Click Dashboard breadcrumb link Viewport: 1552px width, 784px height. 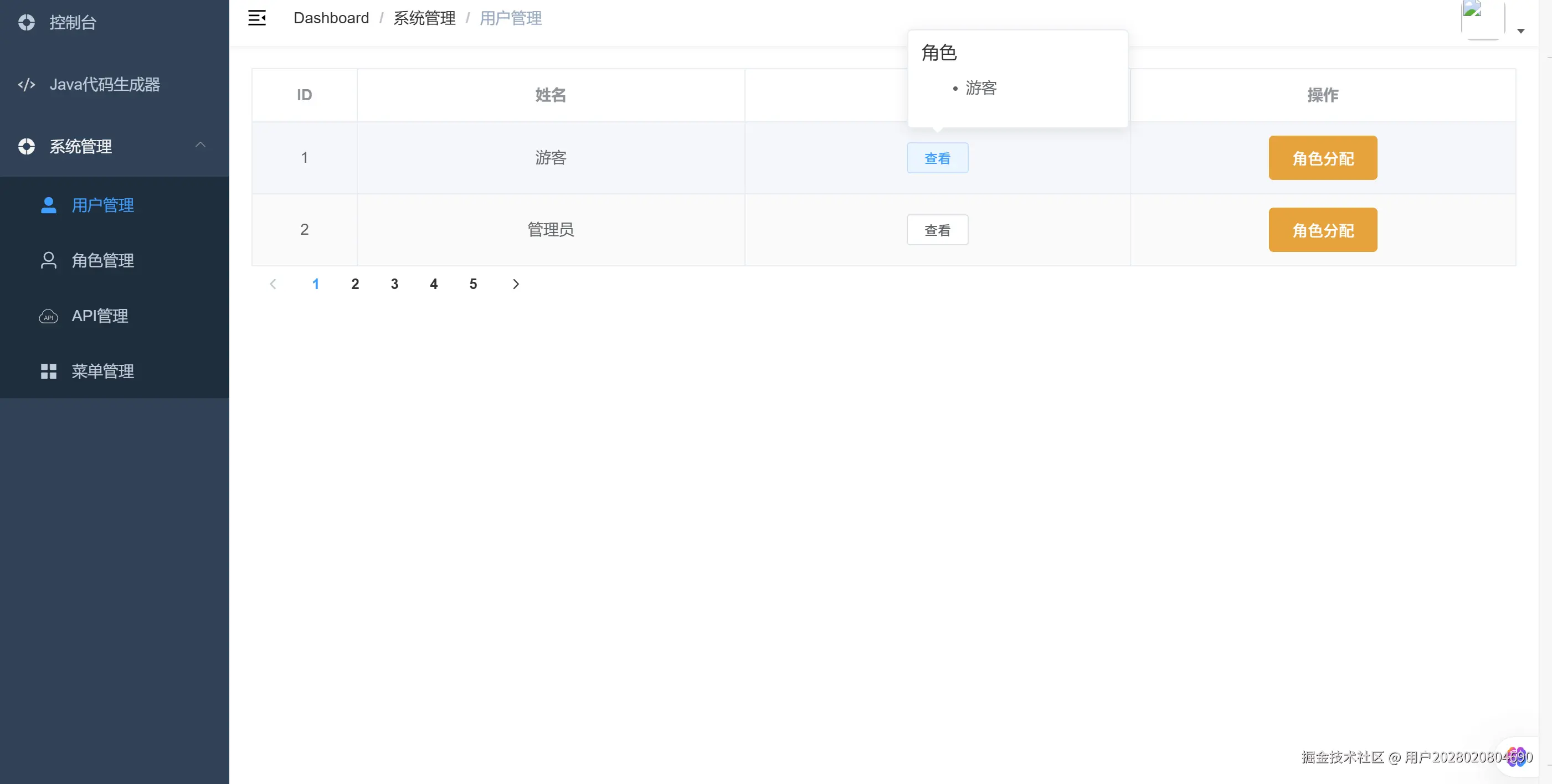point(331,18)
